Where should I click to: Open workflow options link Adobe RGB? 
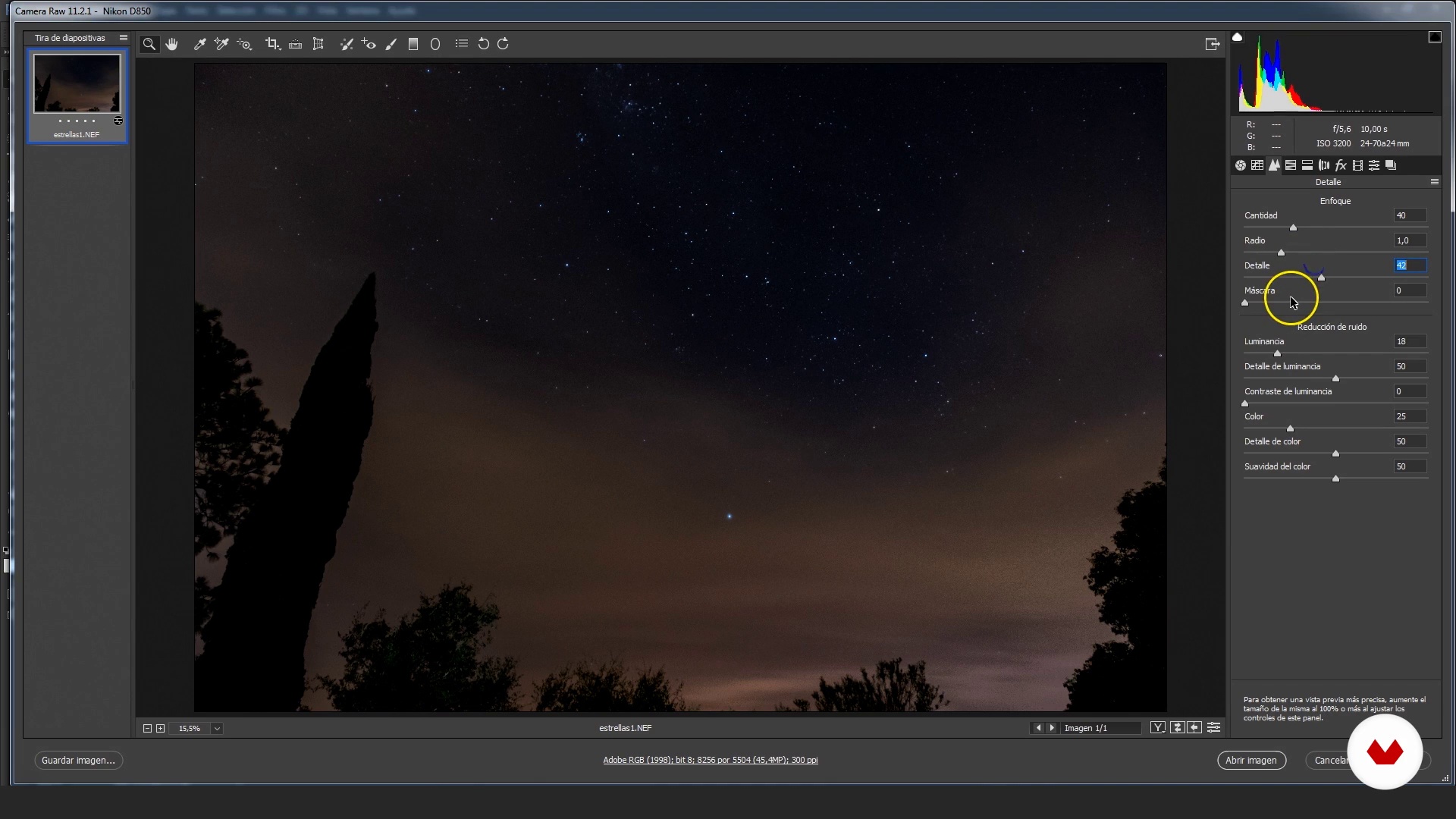tap(710, 760)
